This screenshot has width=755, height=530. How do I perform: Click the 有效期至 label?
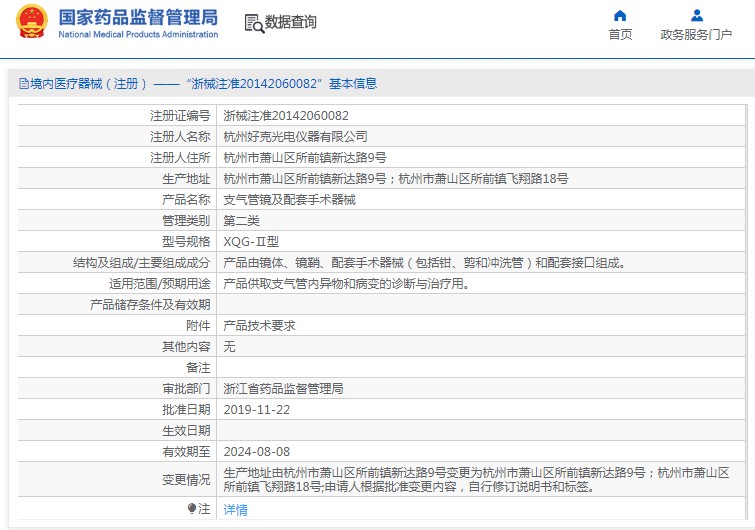click(186, 452)
